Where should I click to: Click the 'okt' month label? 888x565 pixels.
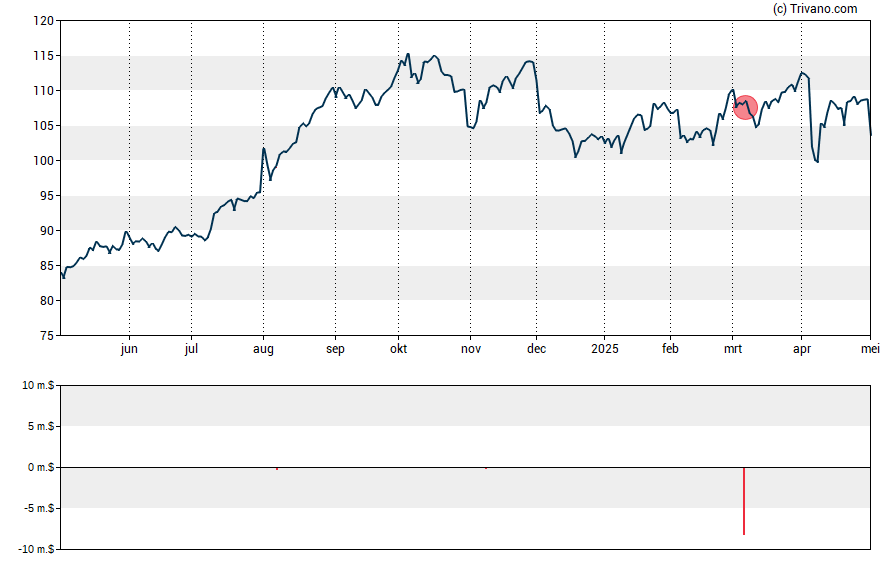tap(398, 349)
